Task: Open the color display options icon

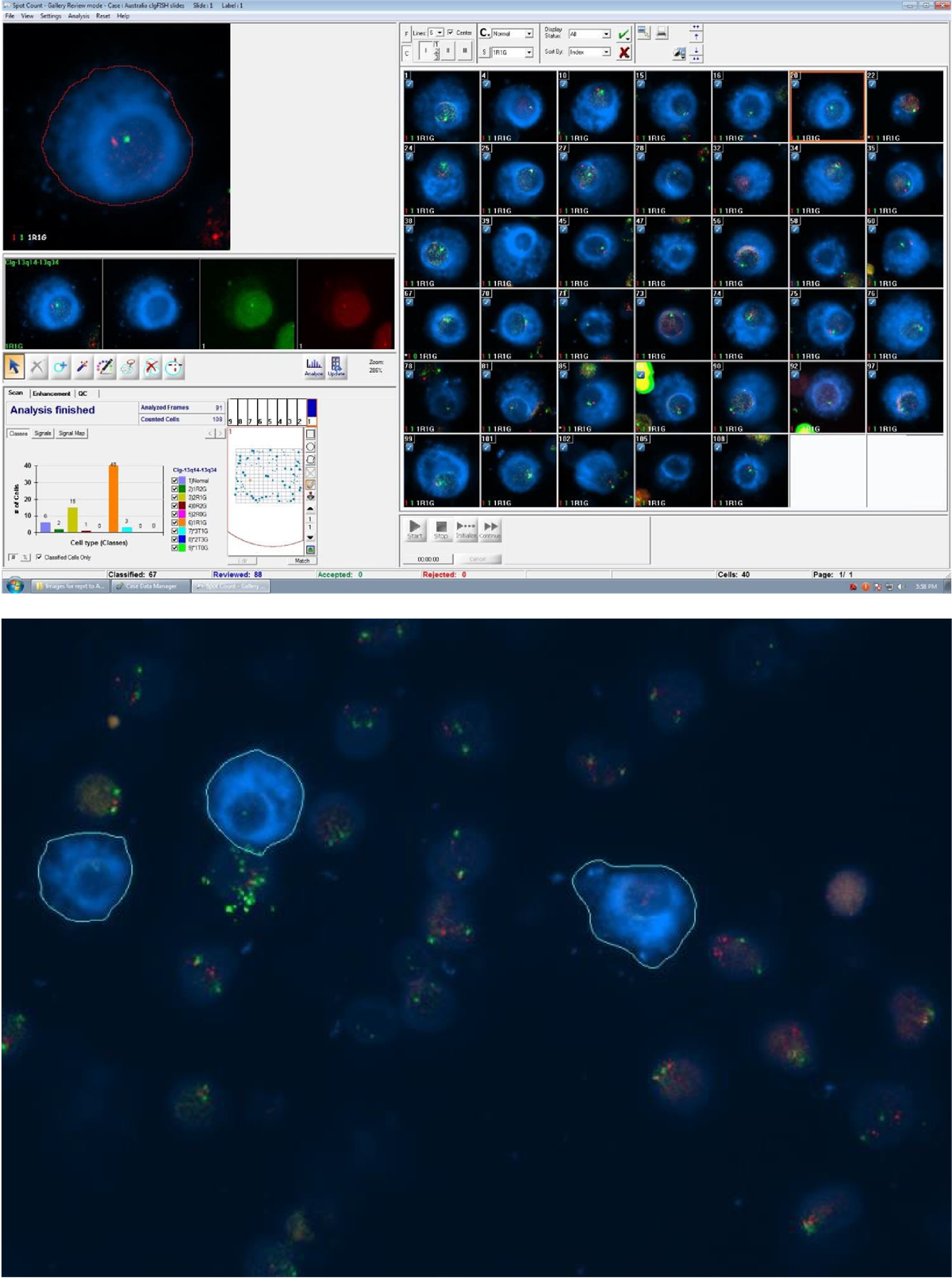Action: tap(678, 53)
